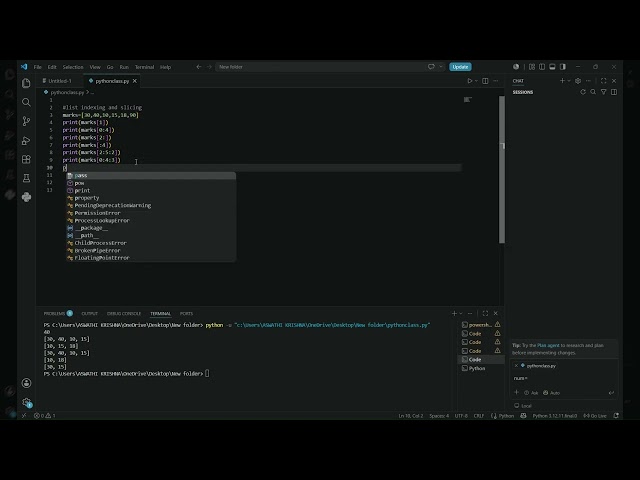Expand the new chat dropdown arrow
This screenshot has height=480, width=640.
tap(569, 81)
